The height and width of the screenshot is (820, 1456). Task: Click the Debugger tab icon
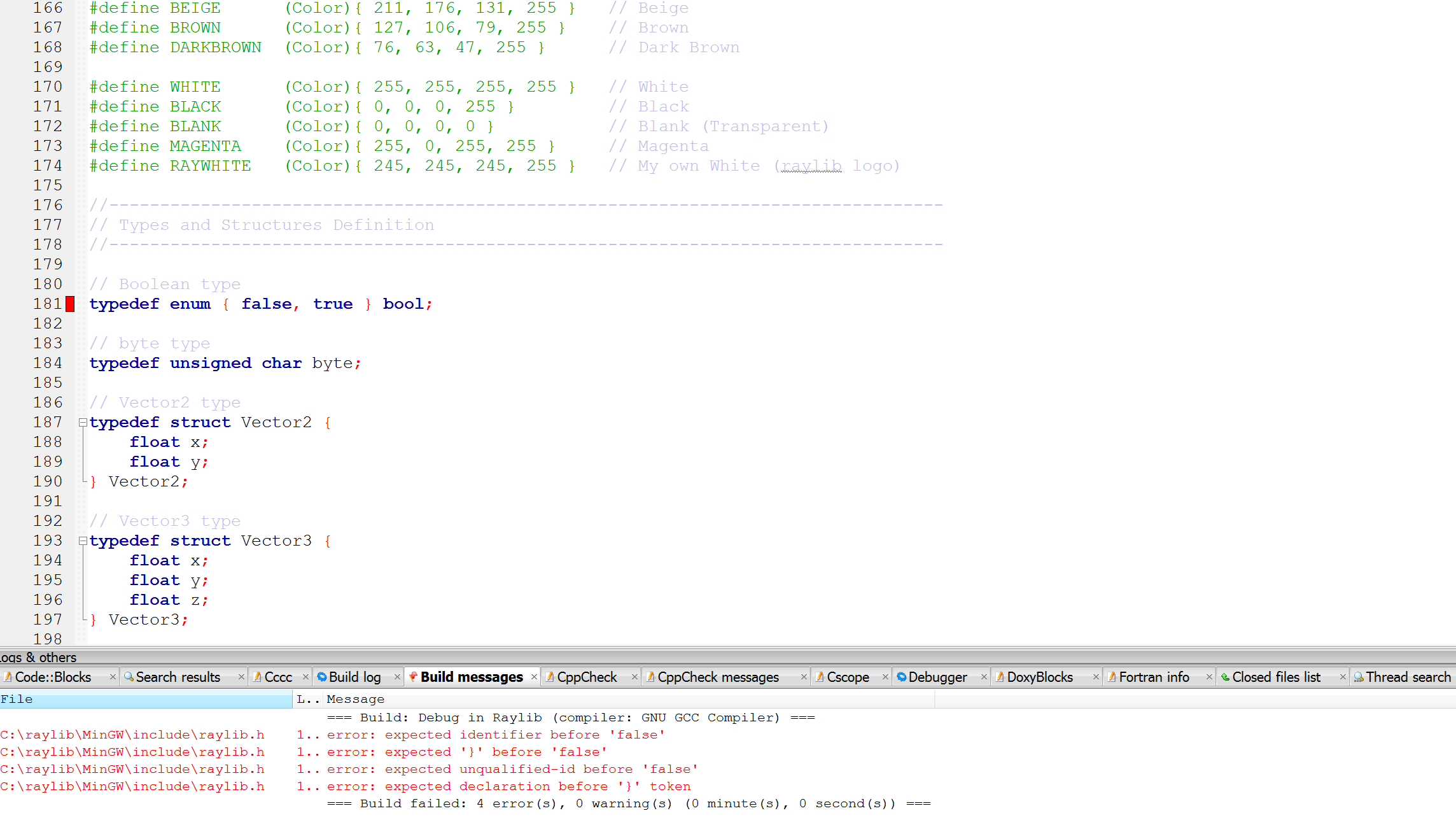click(902, 677)
